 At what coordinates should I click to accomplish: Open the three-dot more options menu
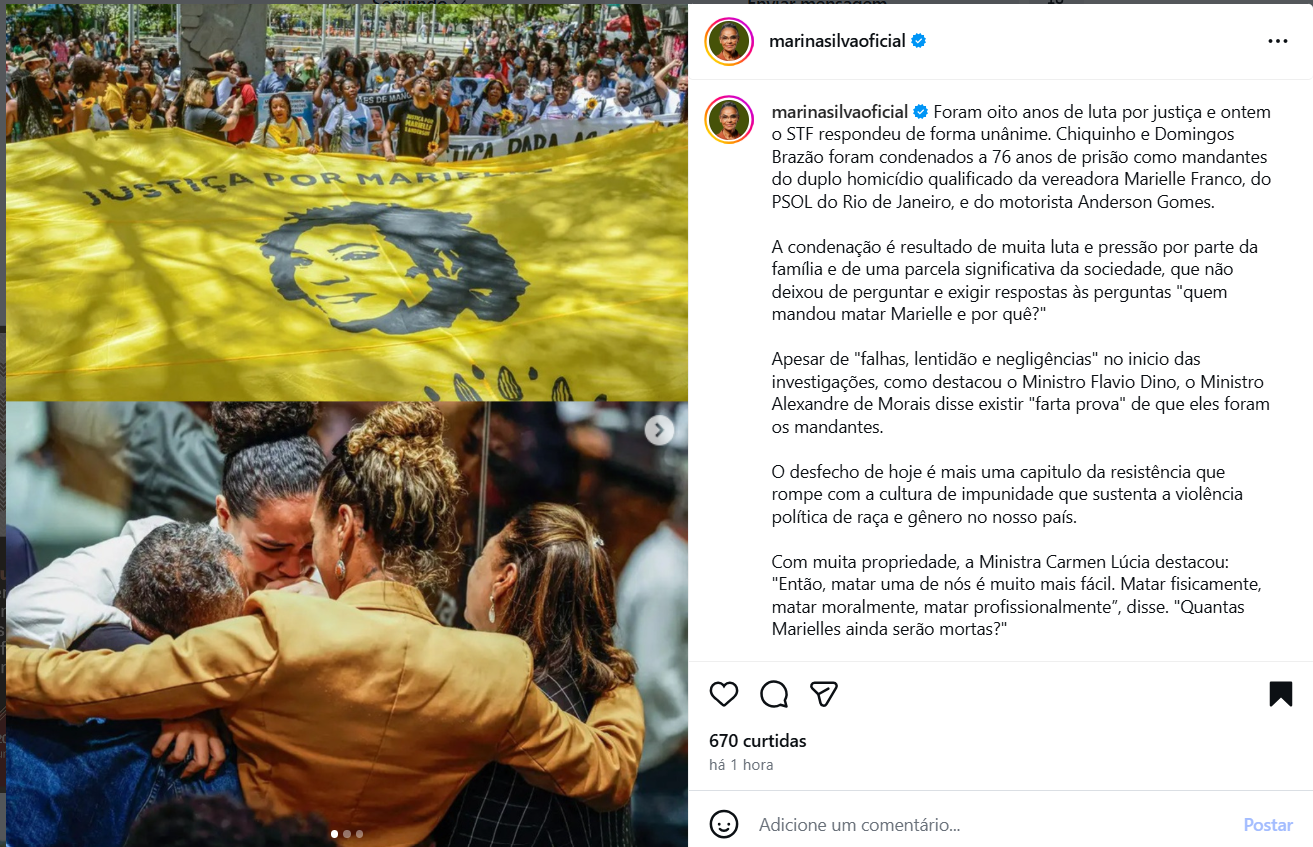(x=1278, y=41)
